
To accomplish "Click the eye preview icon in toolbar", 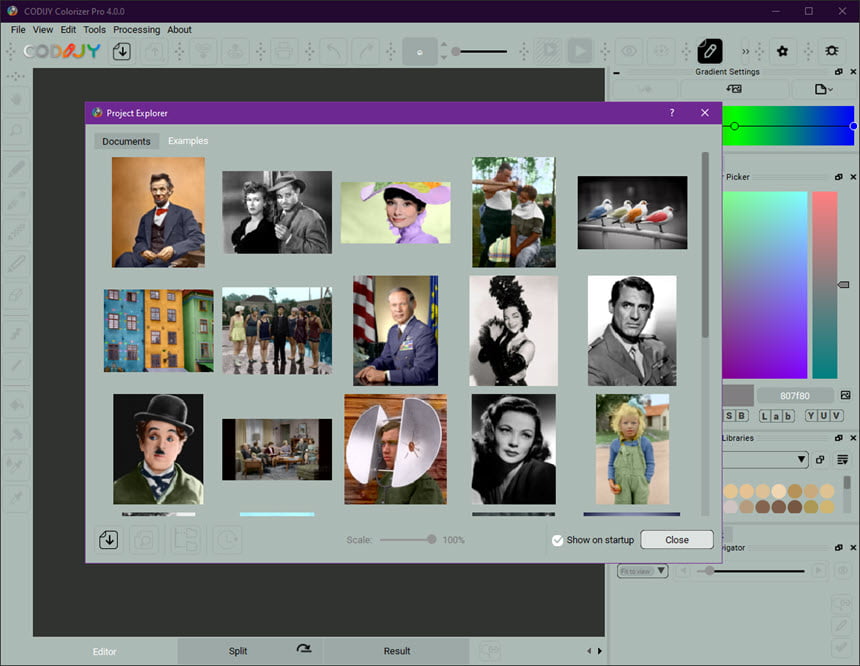I will tap(629, 52).
